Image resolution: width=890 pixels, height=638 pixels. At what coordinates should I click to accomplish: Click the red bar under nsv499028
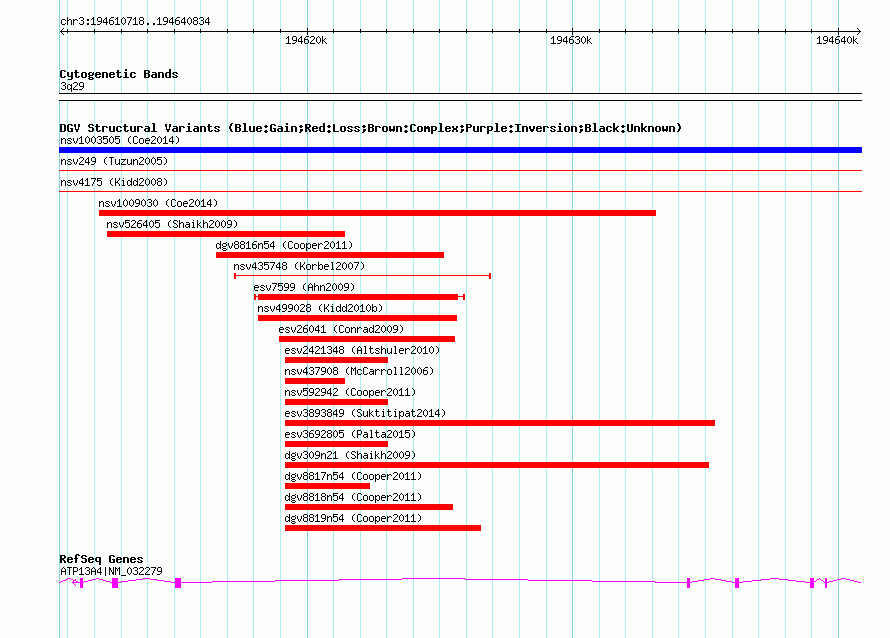pyautogui.click(x=358, y=318)
